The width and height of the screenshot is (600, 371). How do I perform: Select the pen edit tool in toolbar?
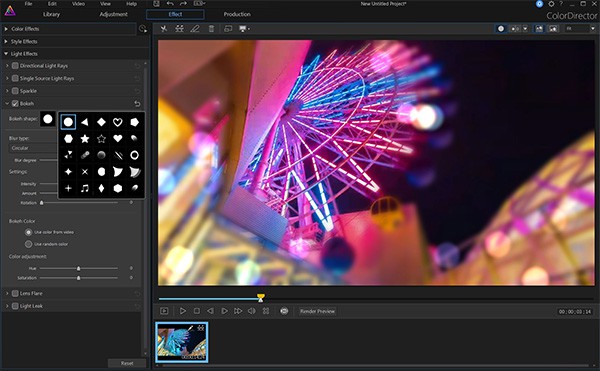(195, 29)
